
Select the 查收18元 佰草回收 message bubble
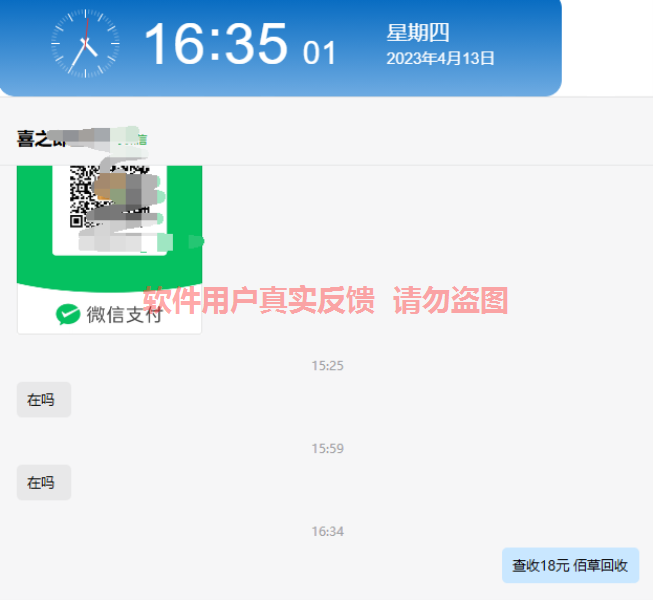point(570,565)
